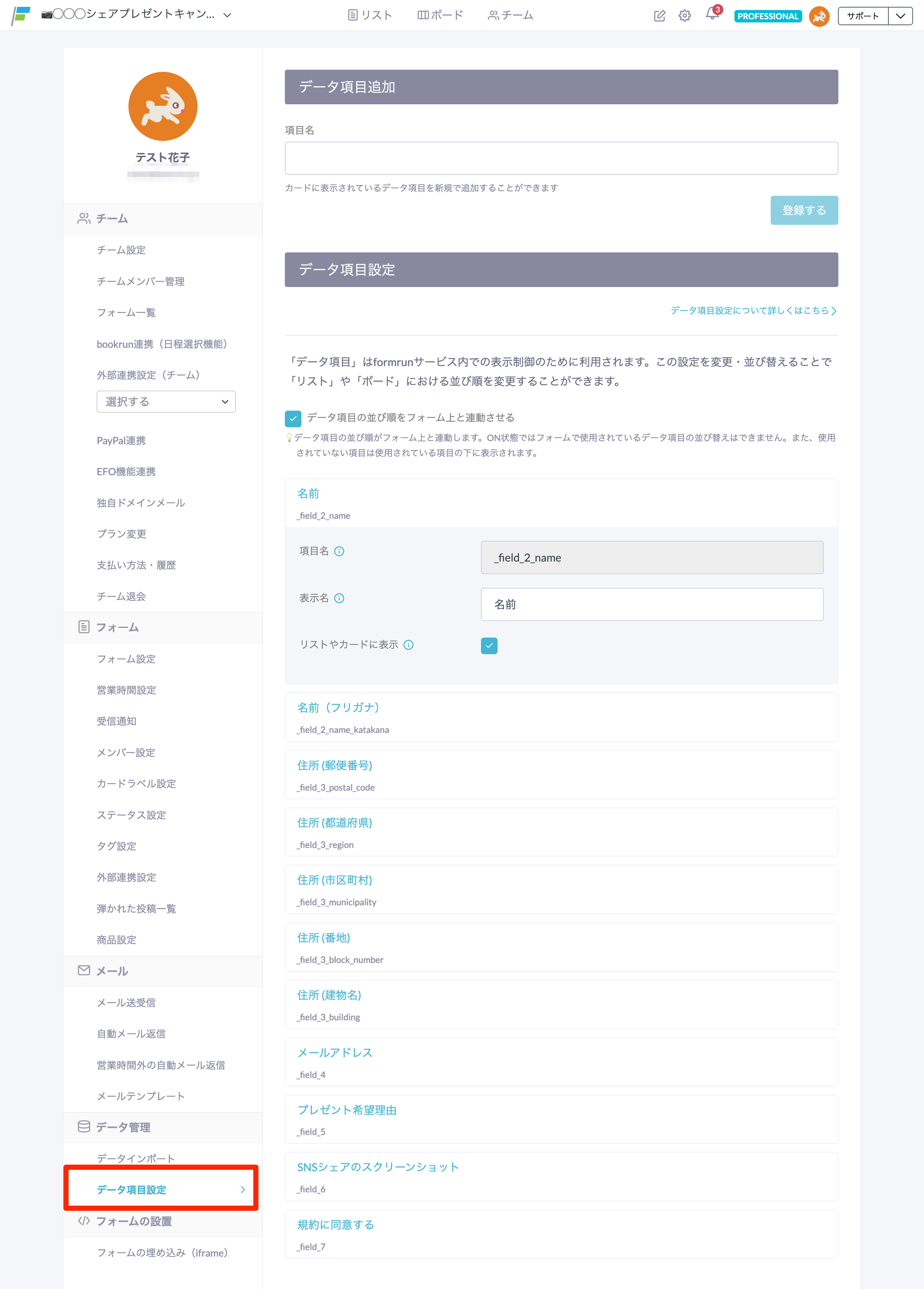Screen dimensions: 924x1289
Task: Open the edit pencil icon in header
Action: (x=659, y=16)
